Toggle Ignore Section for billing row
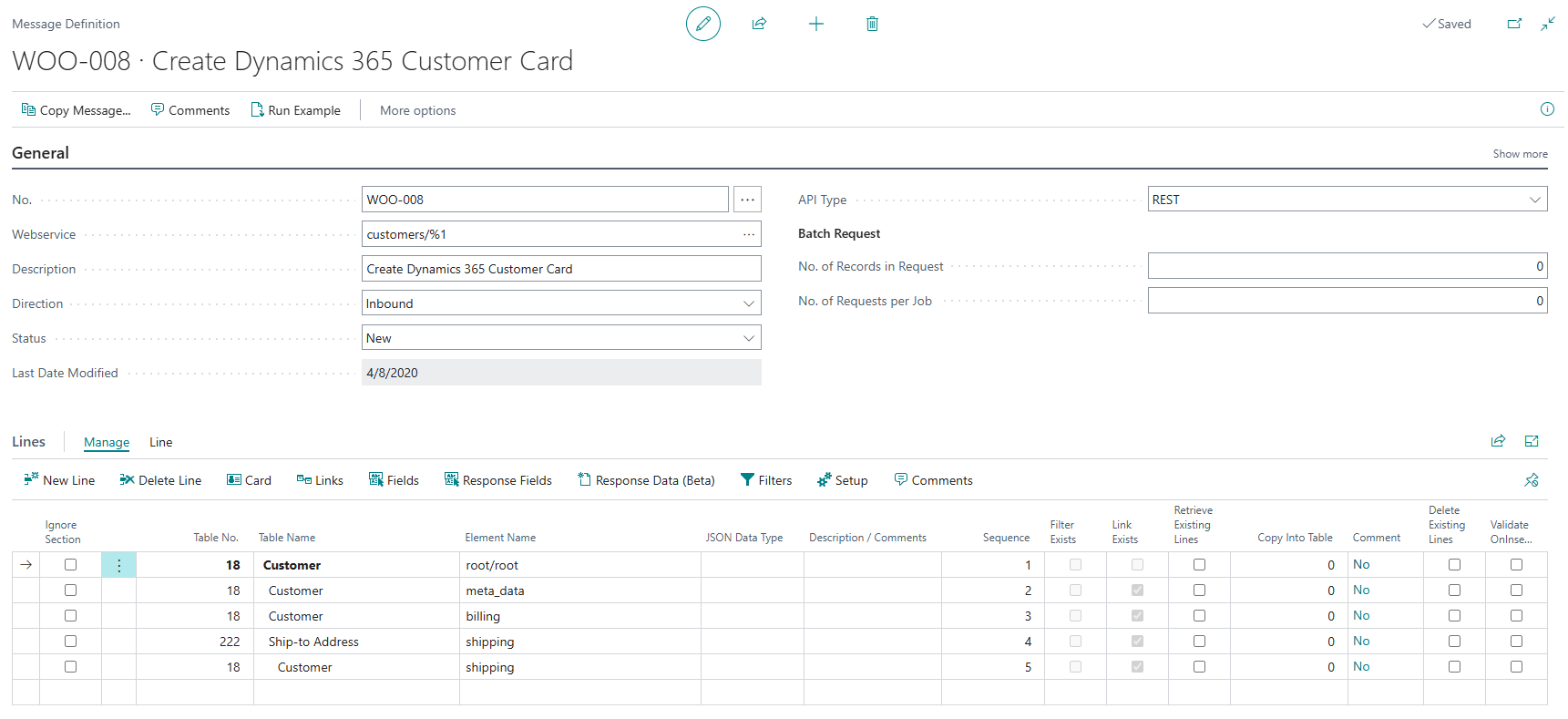The image size is (1568, 719). point(70,616)
